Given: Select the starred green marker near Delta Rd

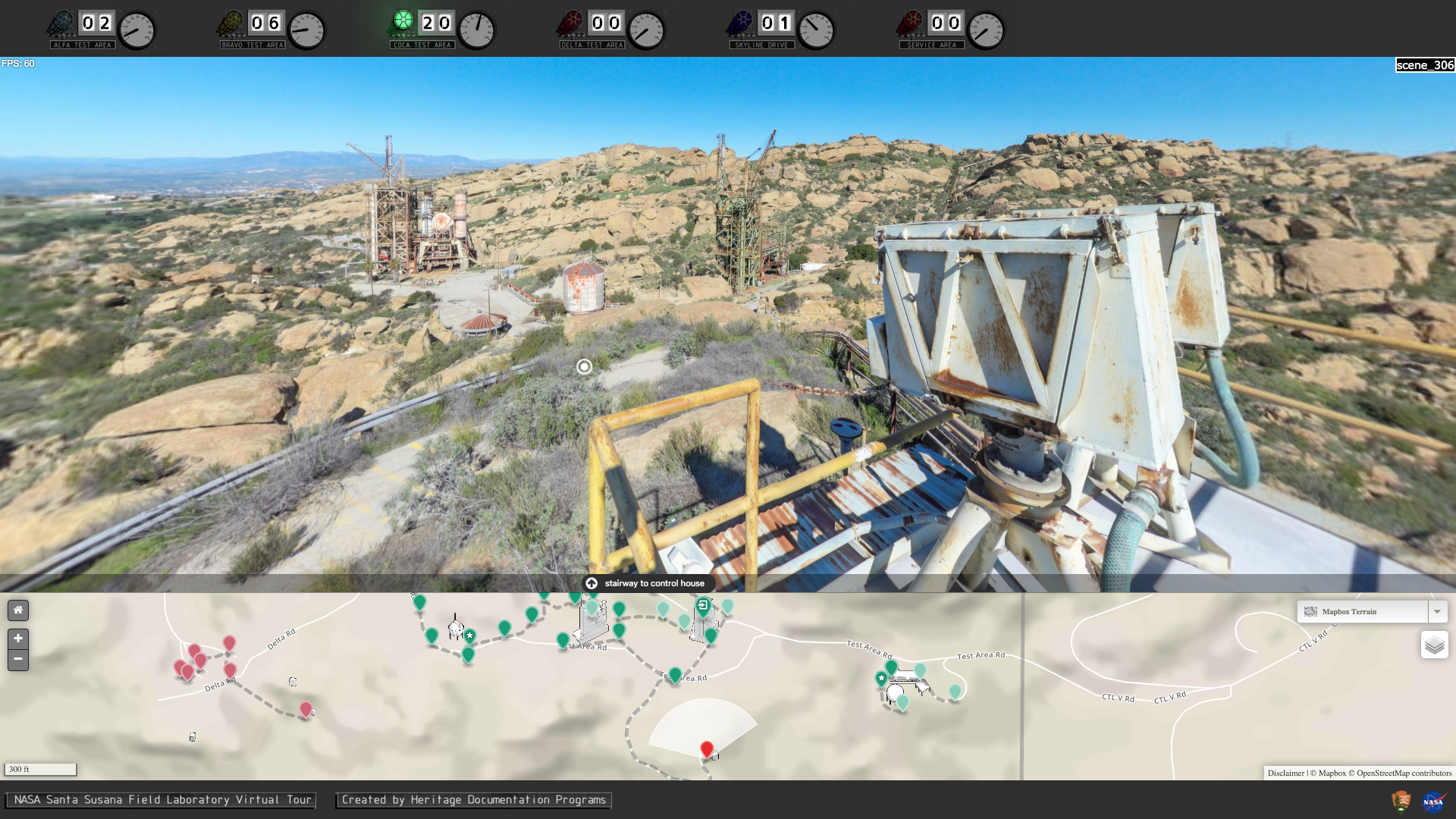Looking at the screenshot, I should tap(469, 635).
